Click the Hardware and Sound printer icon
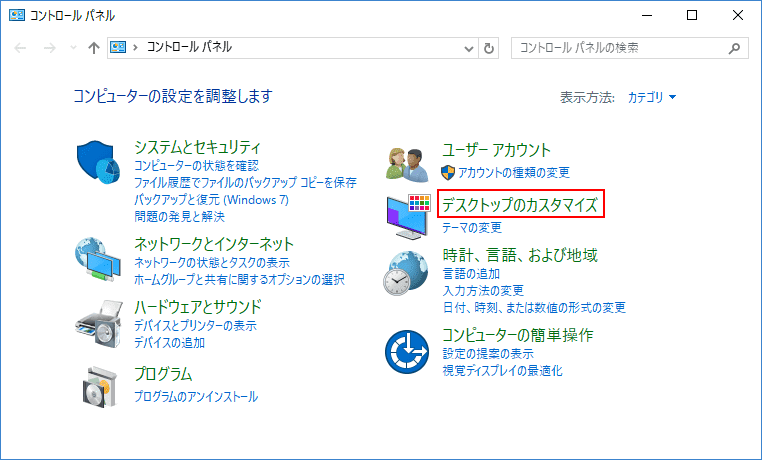The width and height of the screenshot is (762, 460). (x=99, y=324)
